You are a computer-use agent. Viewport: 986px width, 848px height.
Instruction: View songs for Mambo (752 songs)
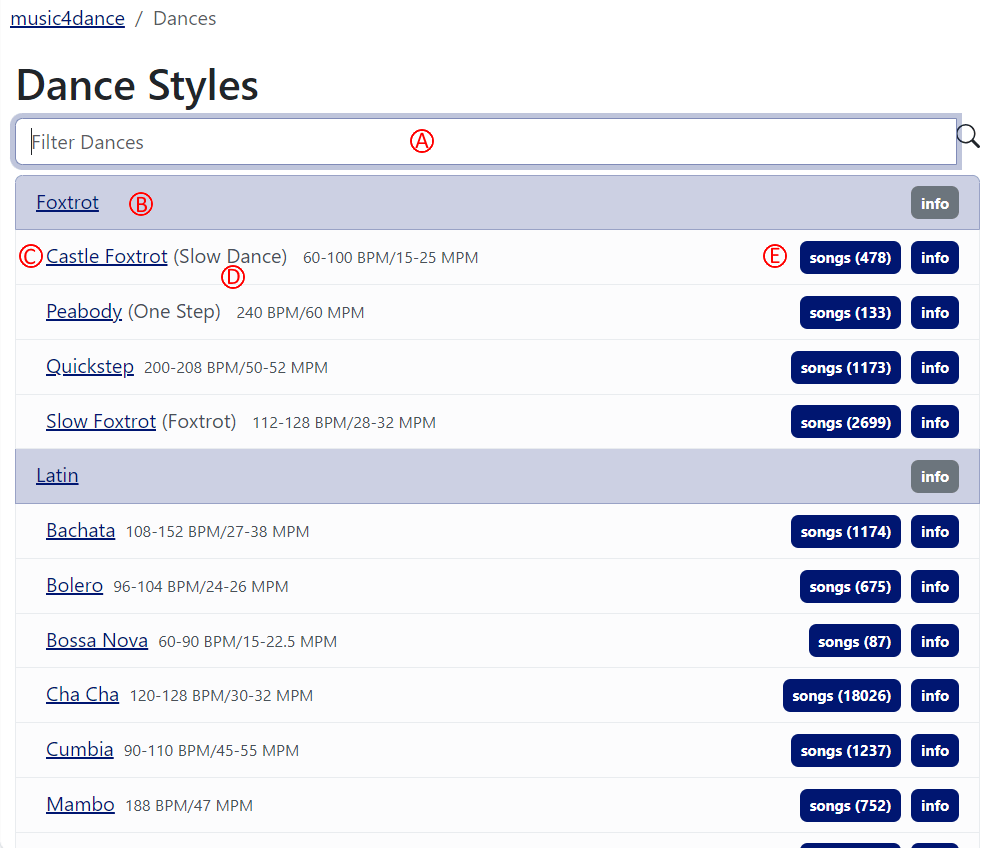tap(850, 805)
